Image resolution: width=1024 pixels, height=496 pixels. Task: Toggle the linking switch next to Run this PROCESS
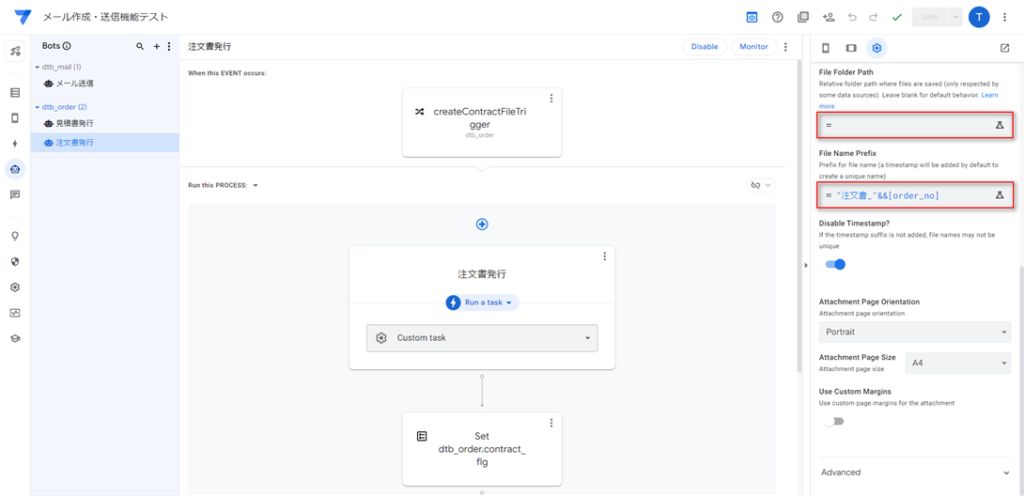click(x=761, y=185)
